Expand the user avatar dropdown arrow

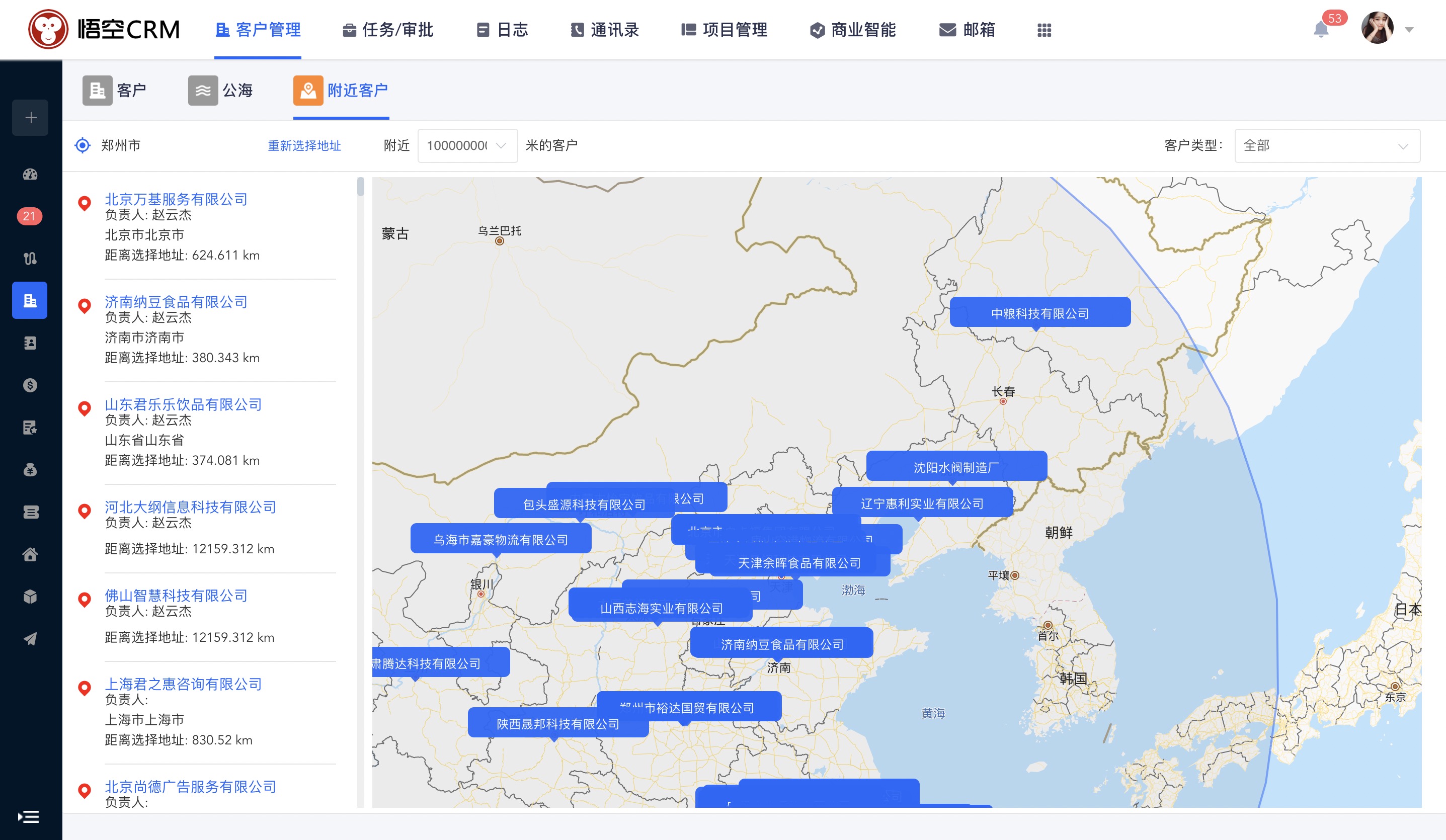coord(1409,30)
